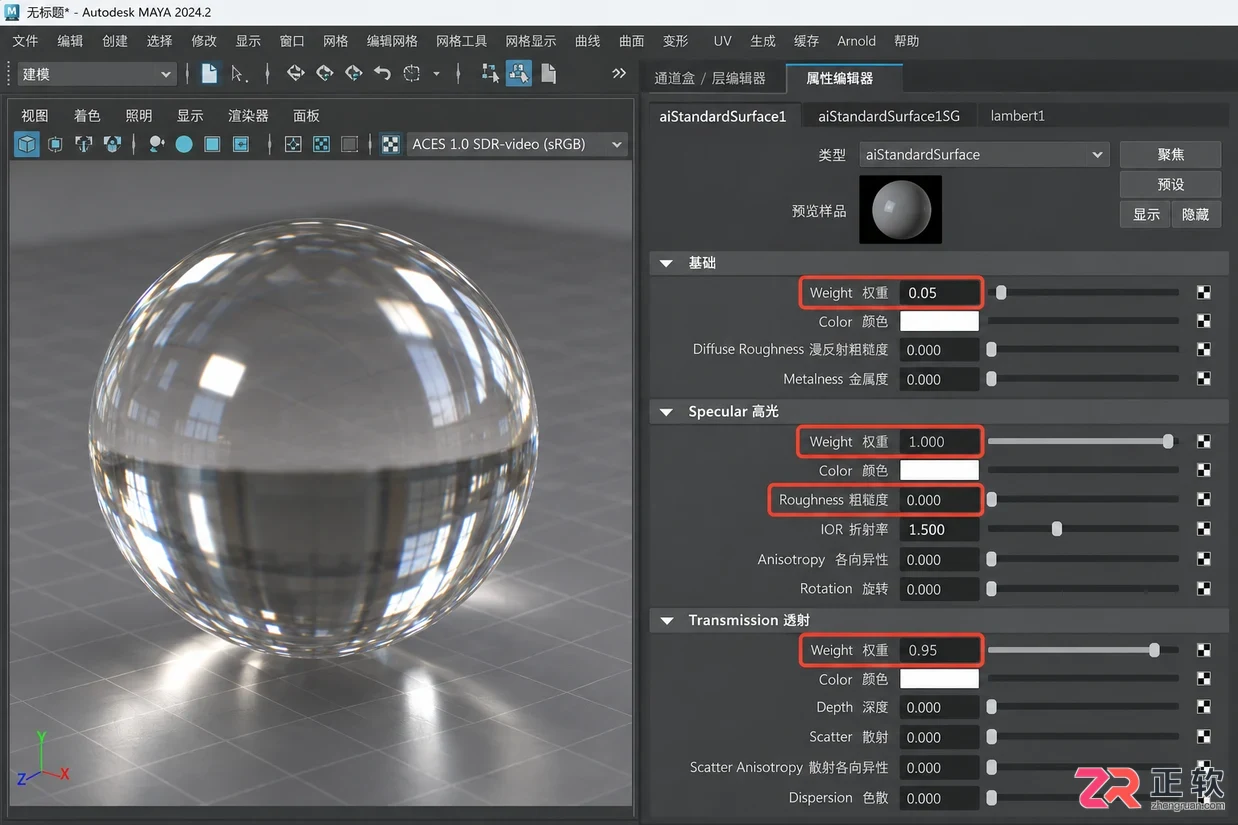Click the 显示 button
The width and height of the screenshot is (1238, 825).
[1146, 214]
